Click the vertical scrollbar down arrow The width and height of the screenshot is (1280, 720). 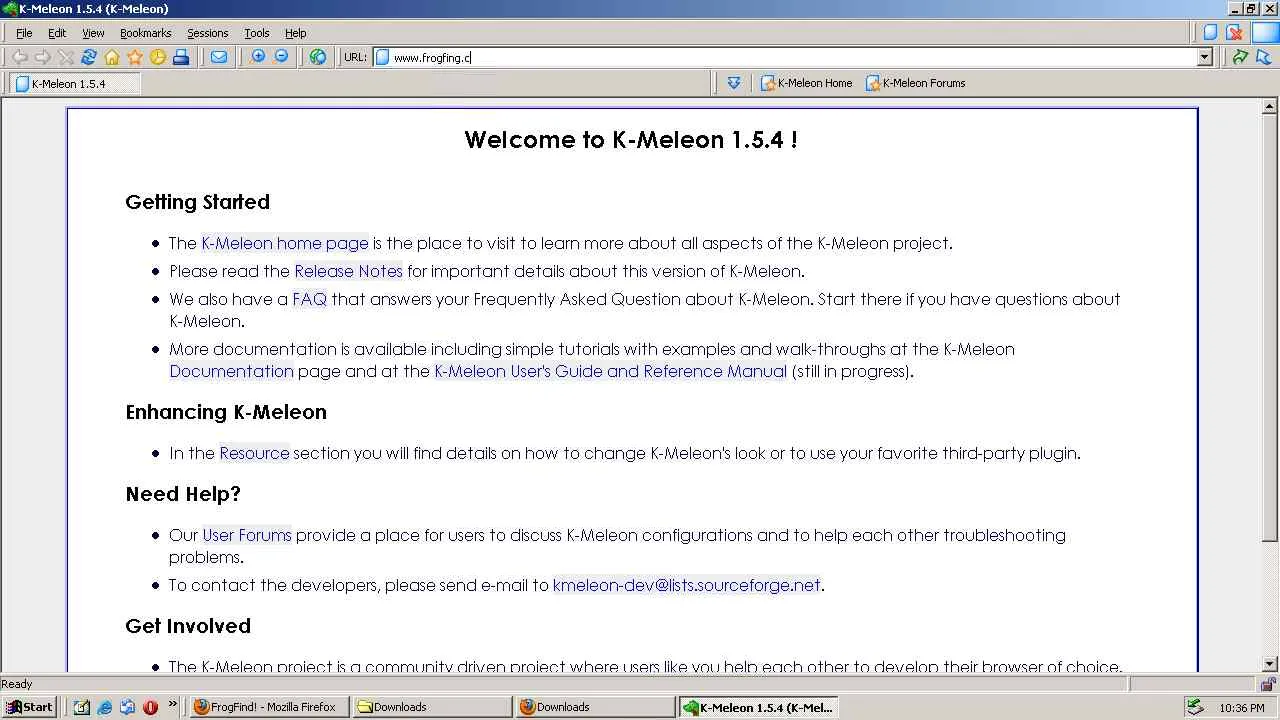[1270, 664]
